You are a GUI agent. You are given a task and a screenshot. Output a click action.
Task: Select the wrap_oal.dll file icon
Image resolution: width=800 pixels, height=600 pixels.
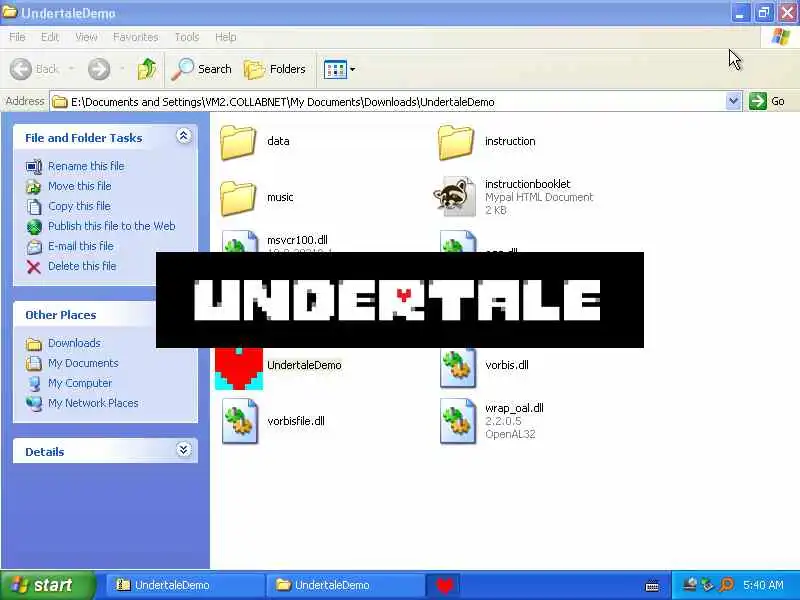pyautogui.click(x=458, y=421)
